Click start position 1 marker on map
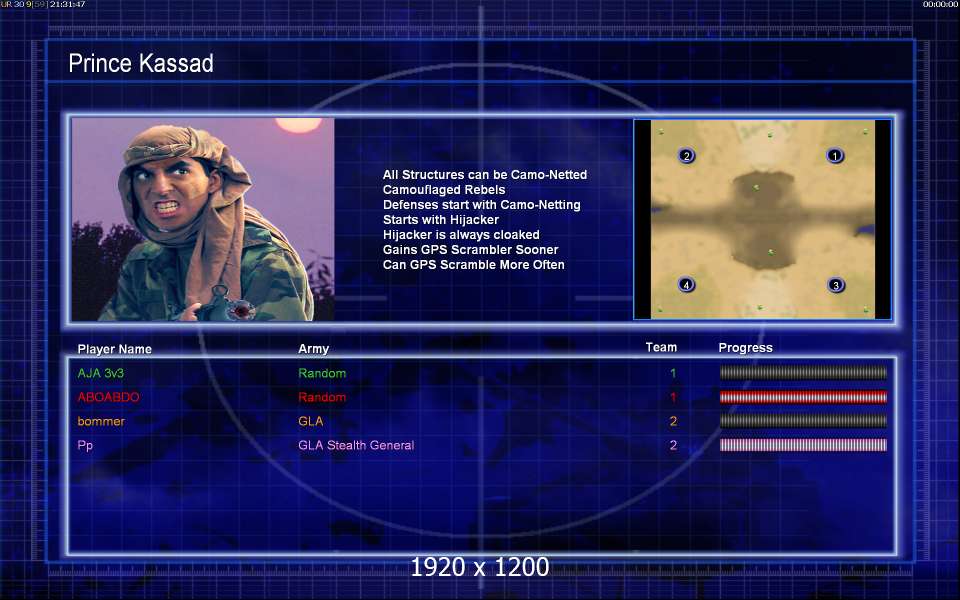Image resolution: width=960 pixels, height=600 pixels. point(834,156)
